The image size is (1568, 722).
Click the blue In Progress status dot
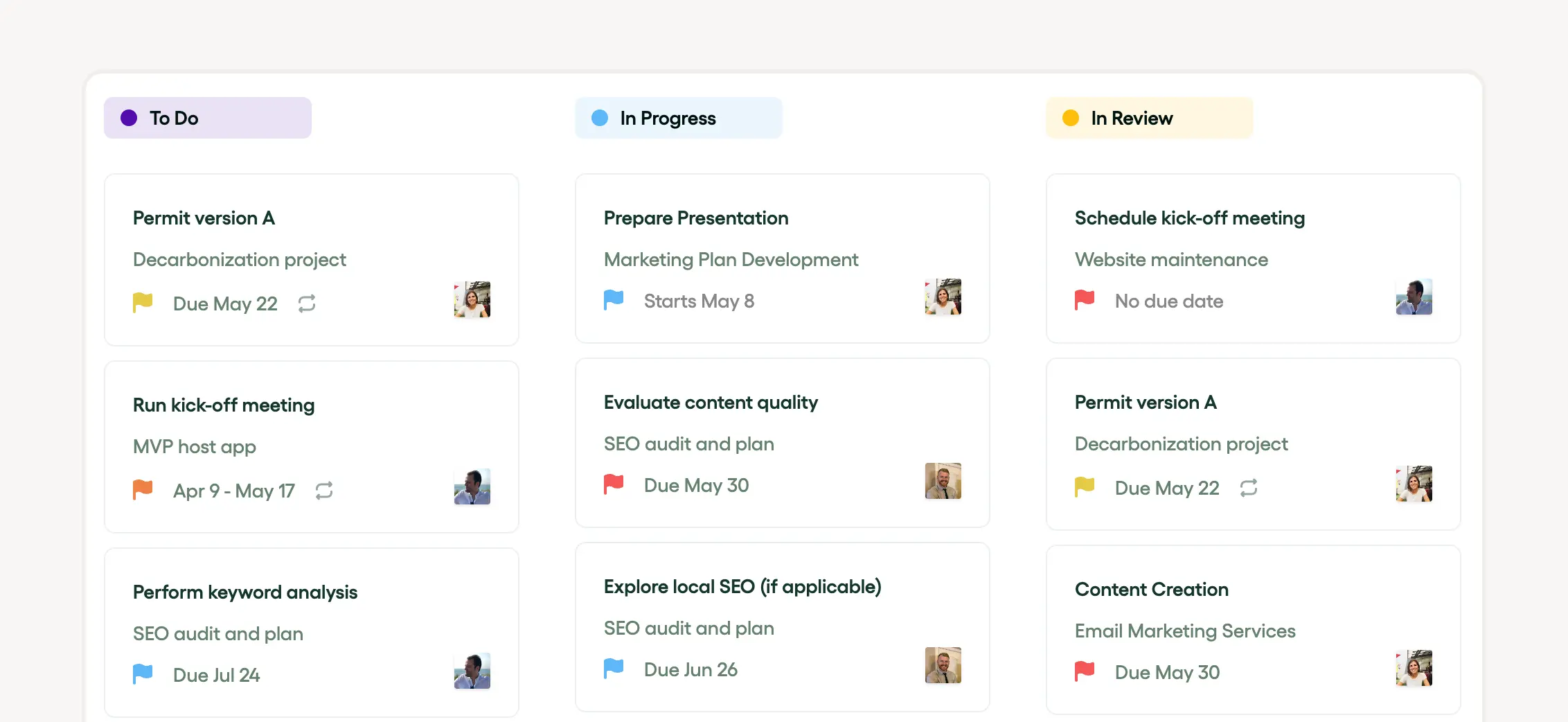click(600, 118)
